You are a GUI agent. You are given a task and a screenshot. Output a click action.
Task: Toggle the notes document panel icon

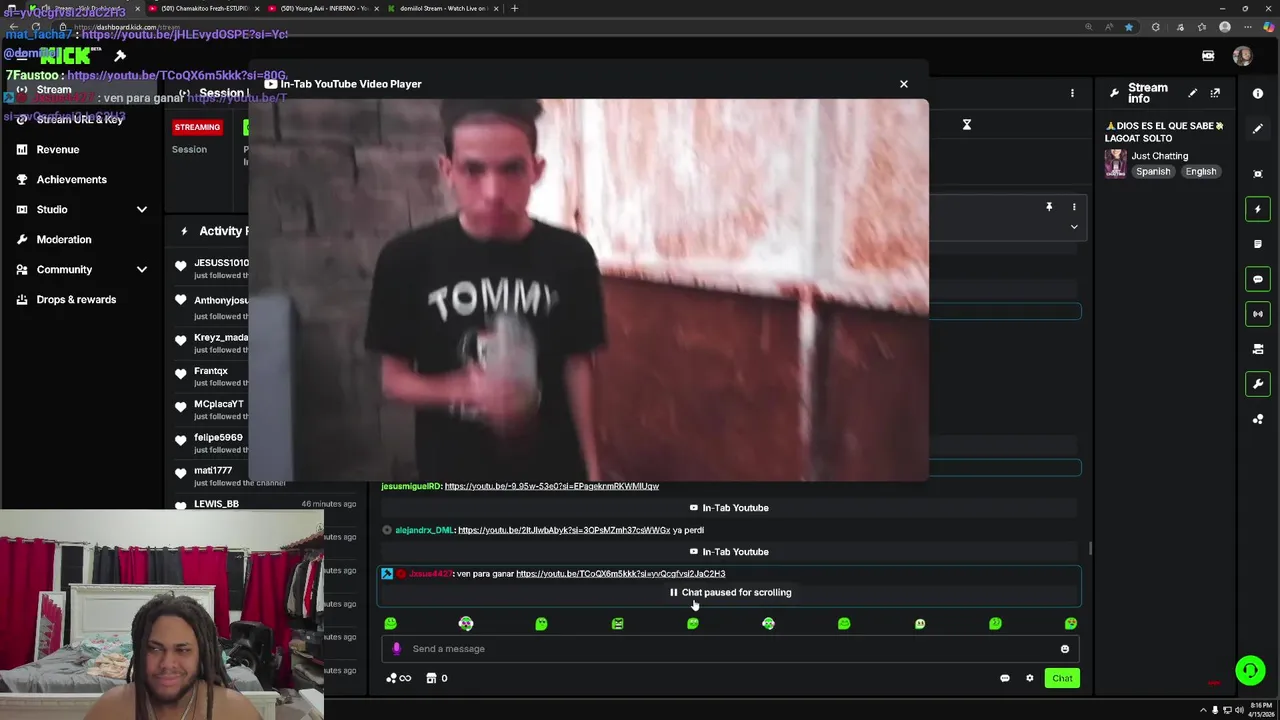pos(1258,244)
